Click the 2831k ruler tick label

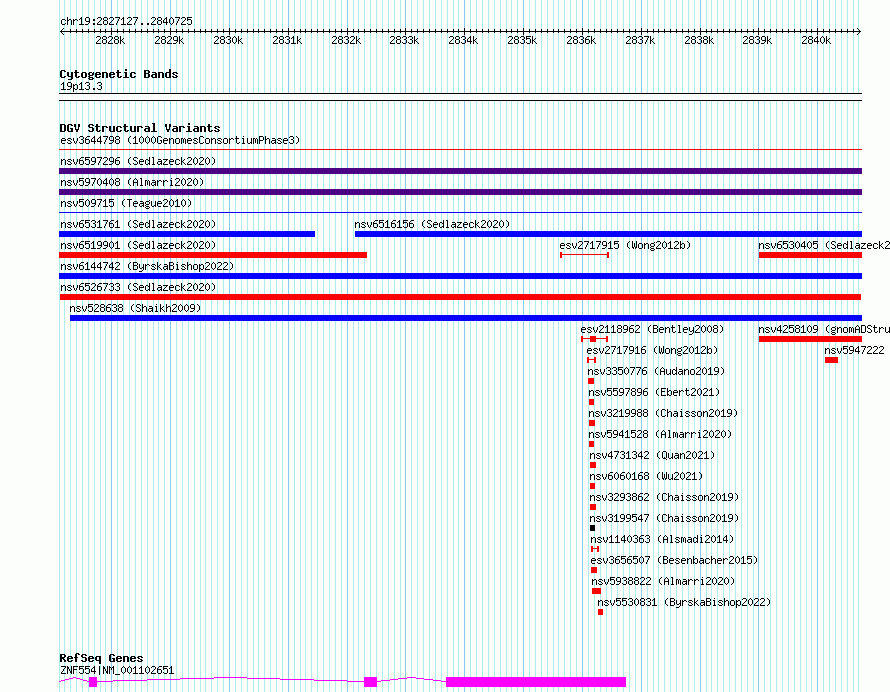(287, 40)
